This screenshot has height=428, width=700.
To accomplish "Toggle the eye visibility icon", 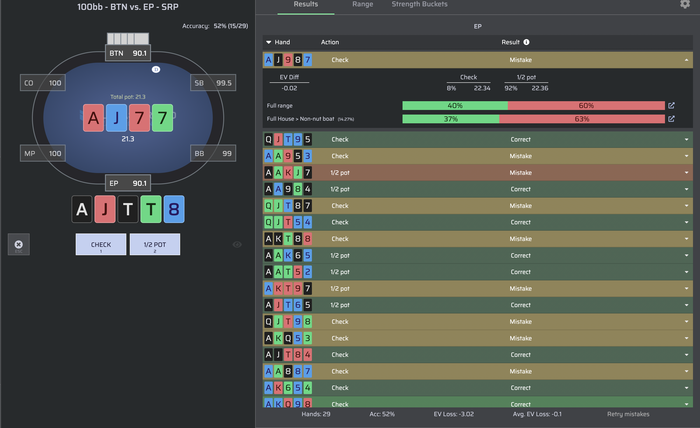I will tap(237, 245).
